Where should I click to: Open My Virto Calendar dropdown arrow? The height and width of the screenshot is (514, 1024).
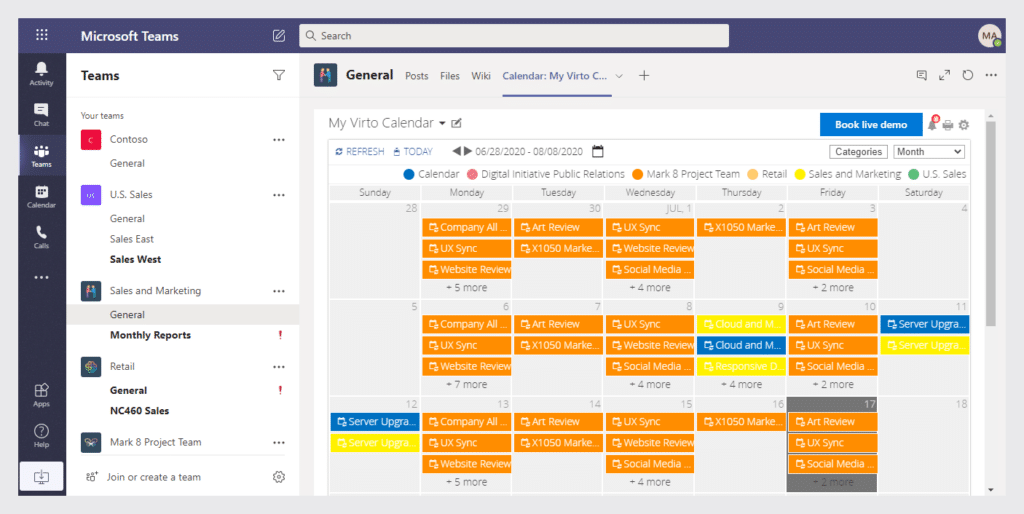442,123
